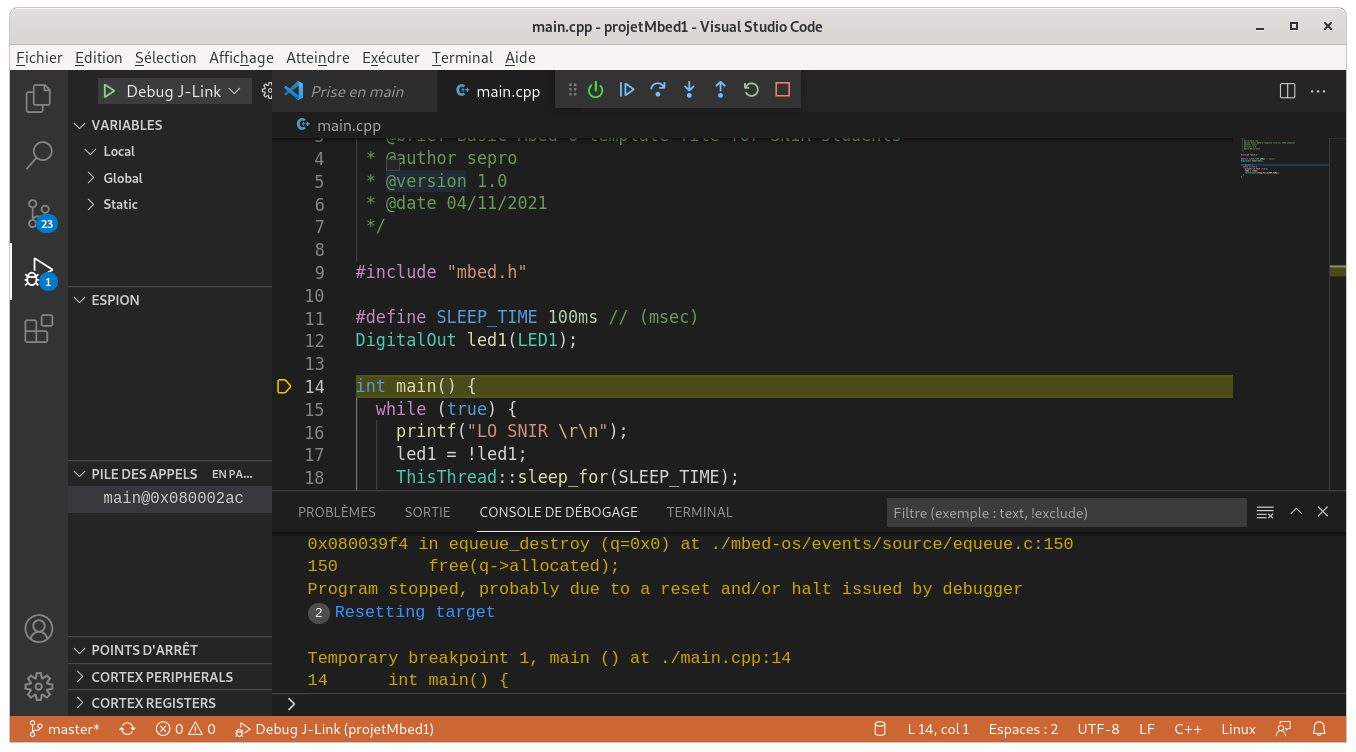This screenshot has height=752, width=1356.
Task: Open the Aide menu
Action: 520,58
